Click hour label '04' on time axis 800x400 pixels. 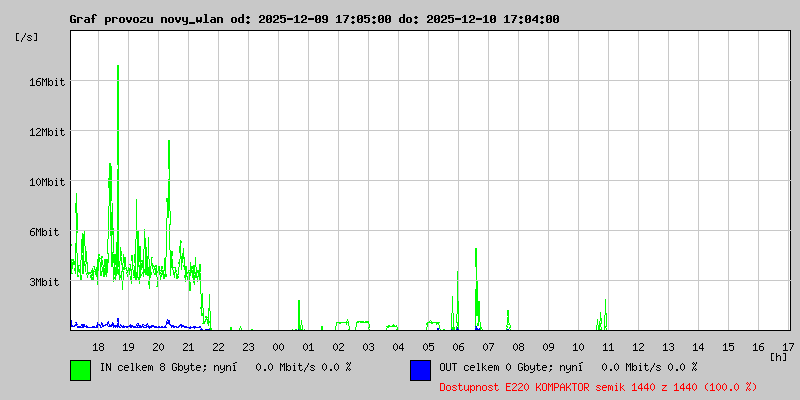click(x=398, y=347)
